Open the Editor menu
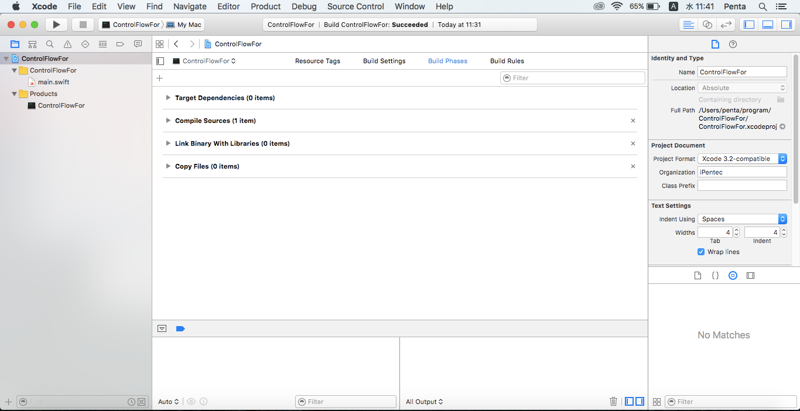This screenshot has width=800, height=411. coord(229,7)
